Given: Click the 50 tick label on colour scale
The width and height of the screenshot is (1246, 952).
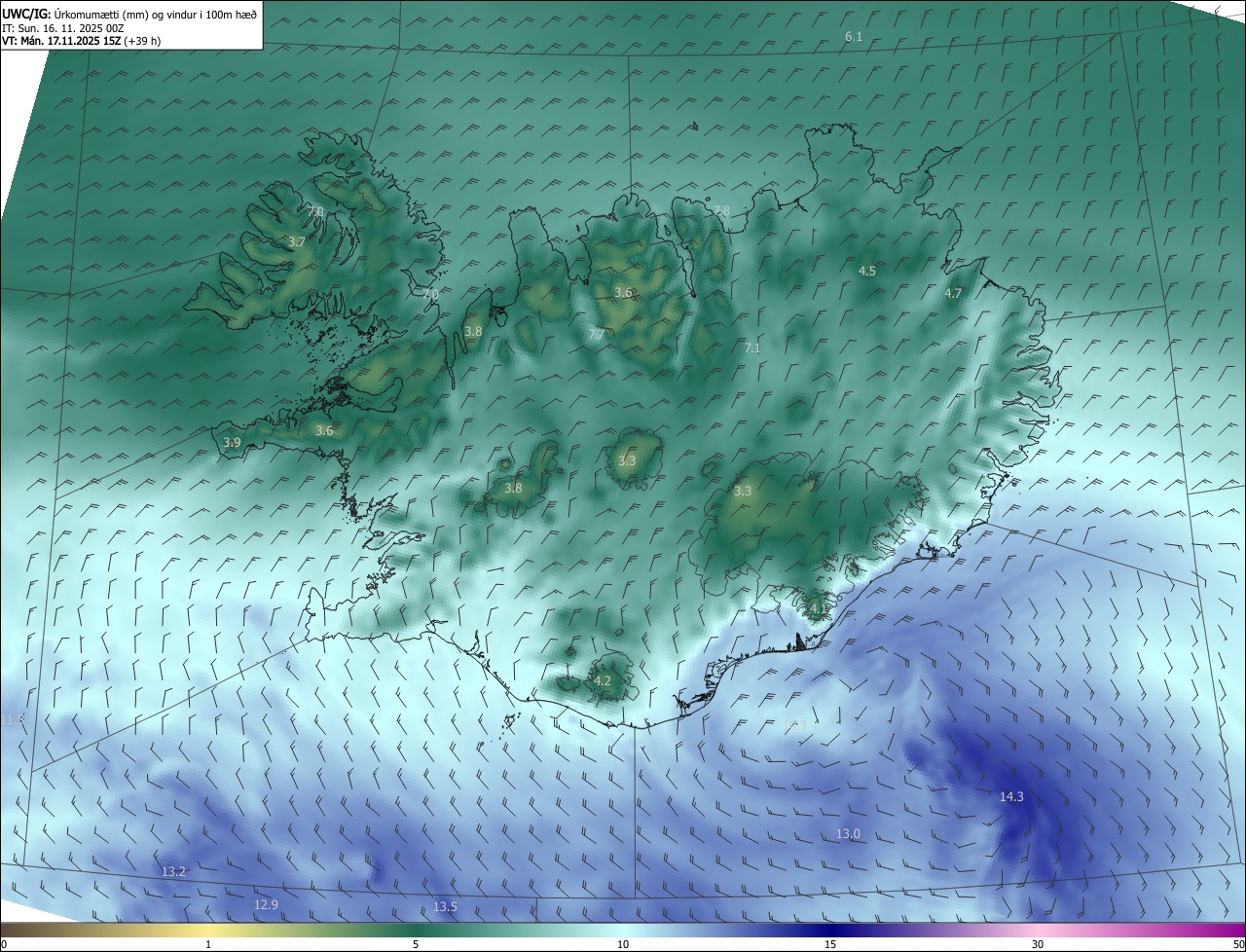Looking at the screenshot, I should [x=1238, y=944].
